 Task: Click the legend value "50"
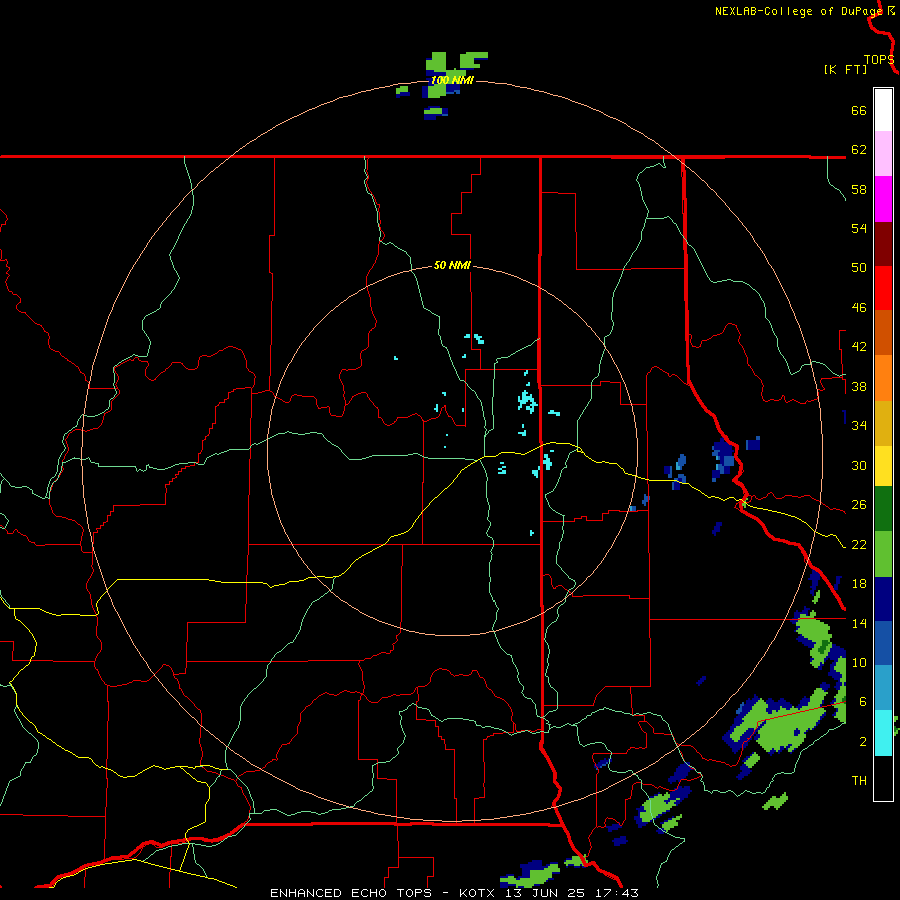(x=859, y=268)
